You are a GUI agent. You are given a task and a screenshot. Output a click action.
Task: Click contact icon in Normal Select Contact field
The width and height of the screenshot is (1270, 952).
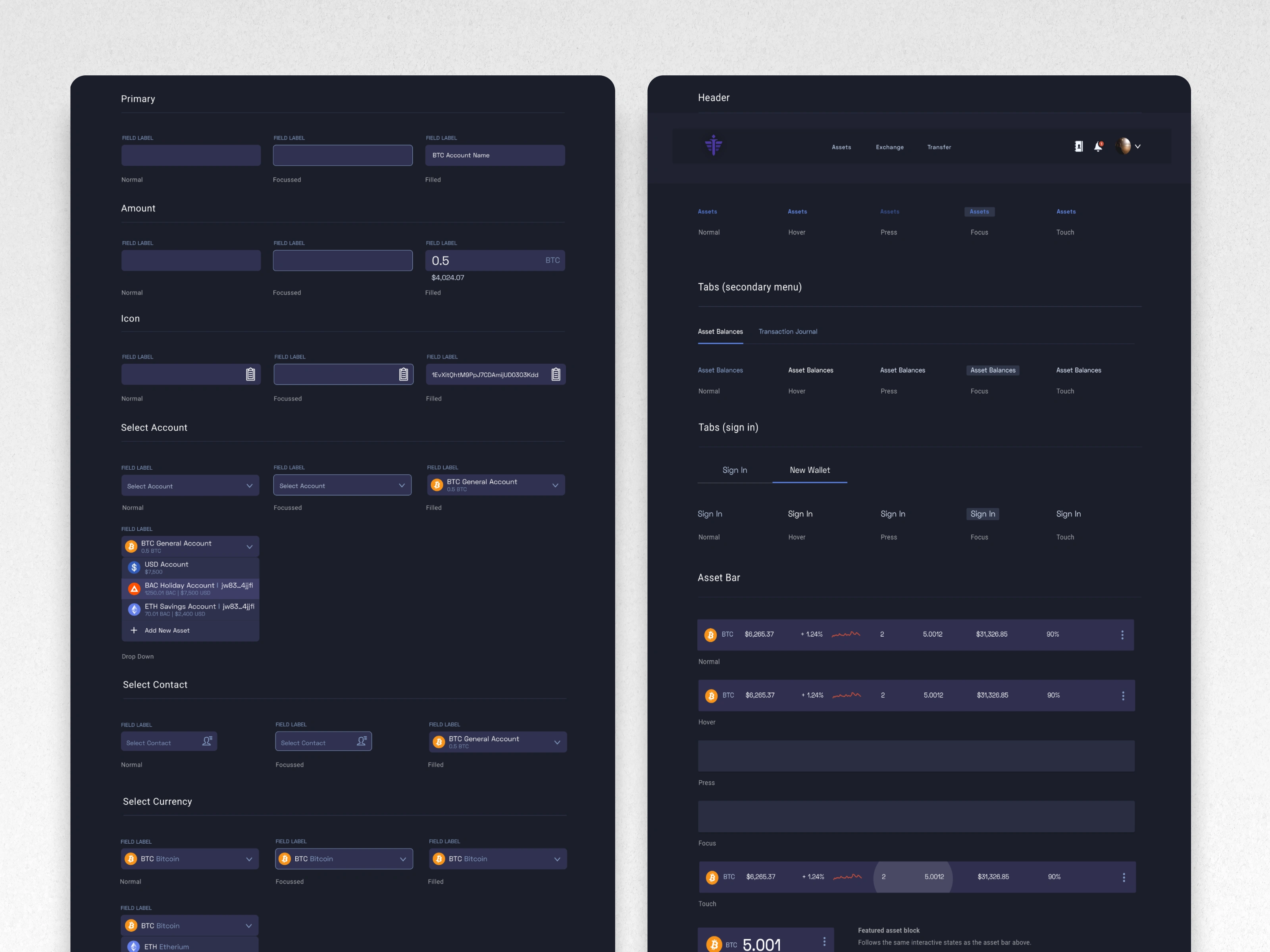point(207,741)
